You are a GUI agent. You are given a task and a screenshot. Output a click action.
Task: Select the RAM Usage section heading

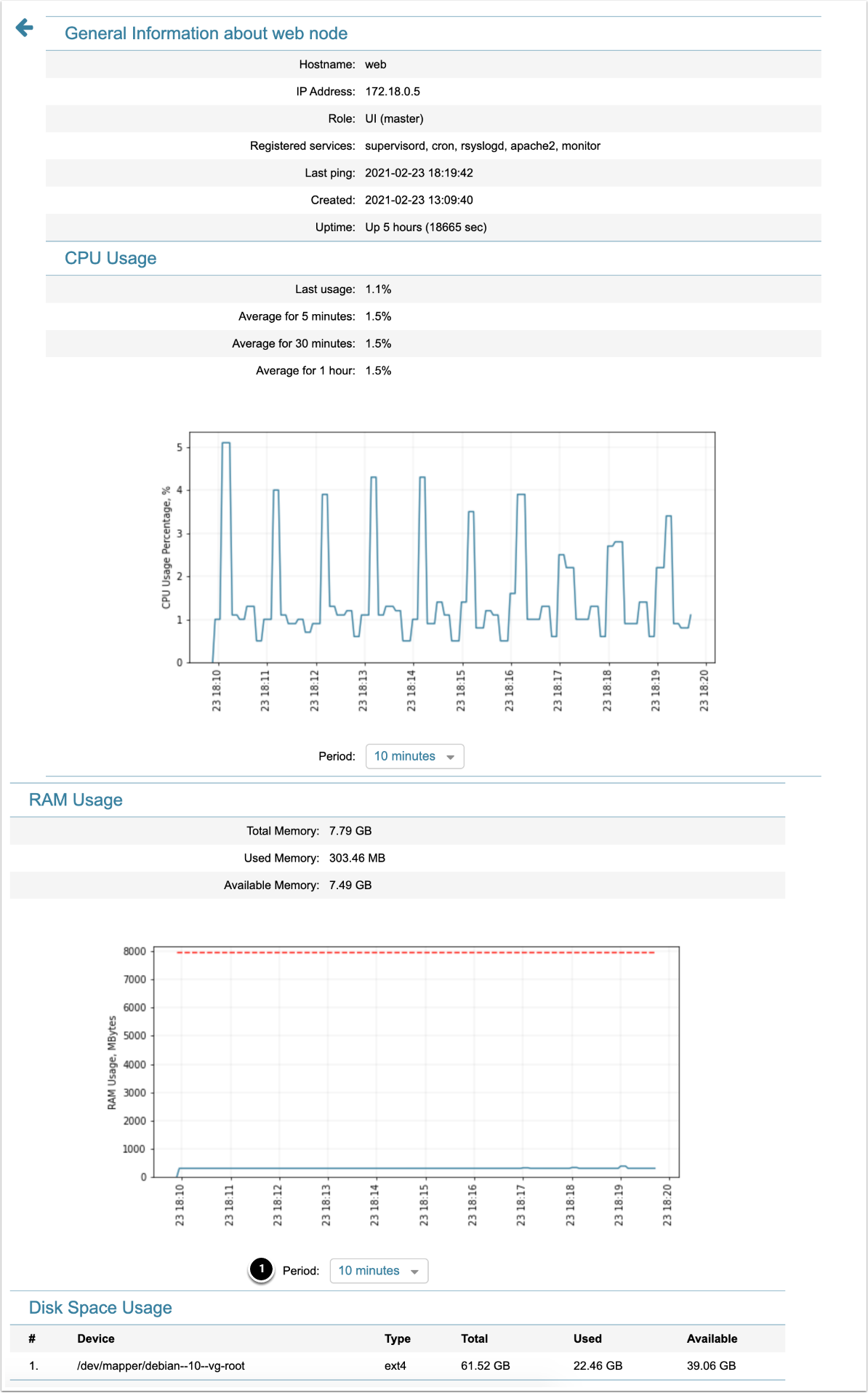click(76, 800)
